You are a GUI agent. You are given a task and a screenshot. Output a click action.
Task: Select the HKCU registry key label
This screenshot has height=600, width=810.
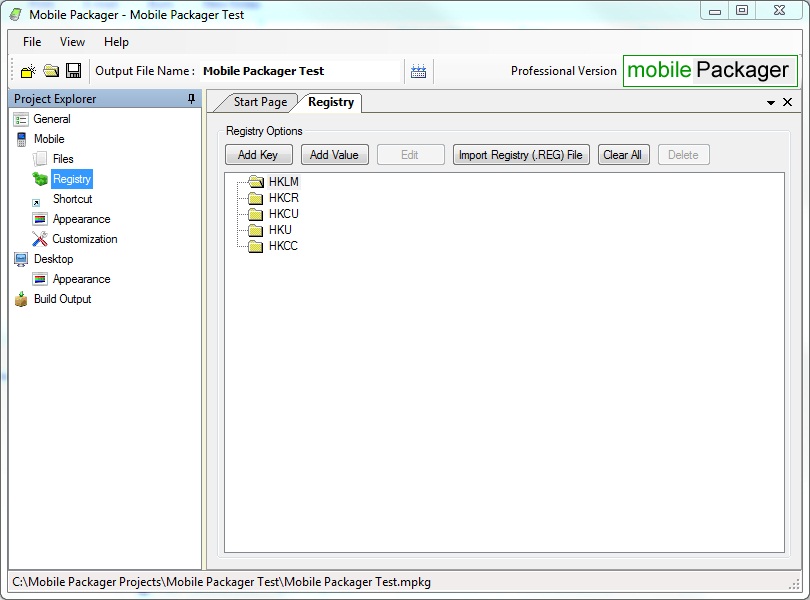[x=284, y=214]
